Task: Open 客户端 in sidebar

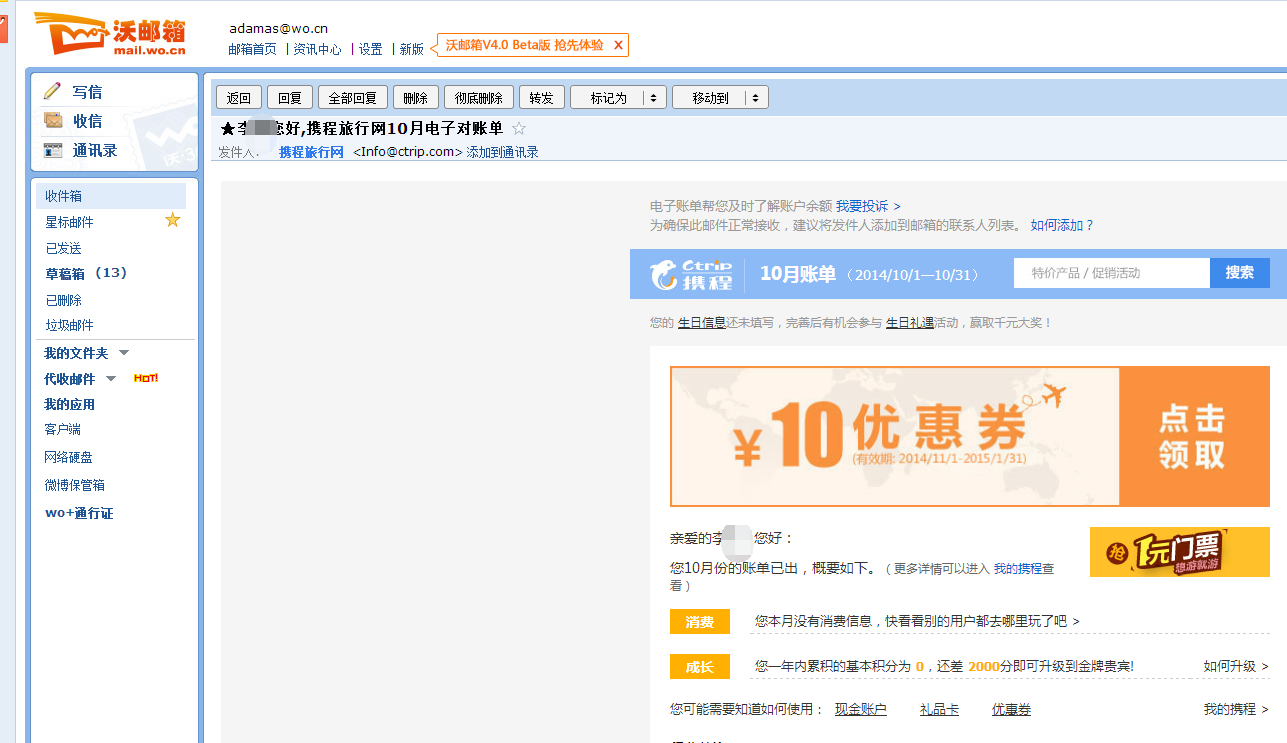Action: 62,429
